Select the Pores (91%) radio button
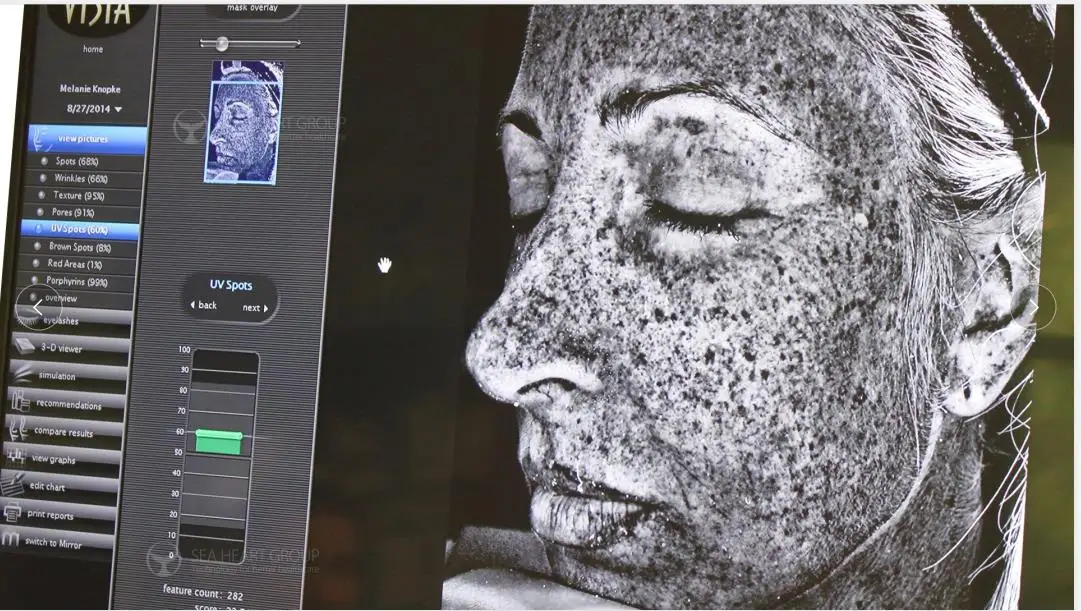Image resolution: width=1081 pixels, height=611 pixels. [40, 212]
